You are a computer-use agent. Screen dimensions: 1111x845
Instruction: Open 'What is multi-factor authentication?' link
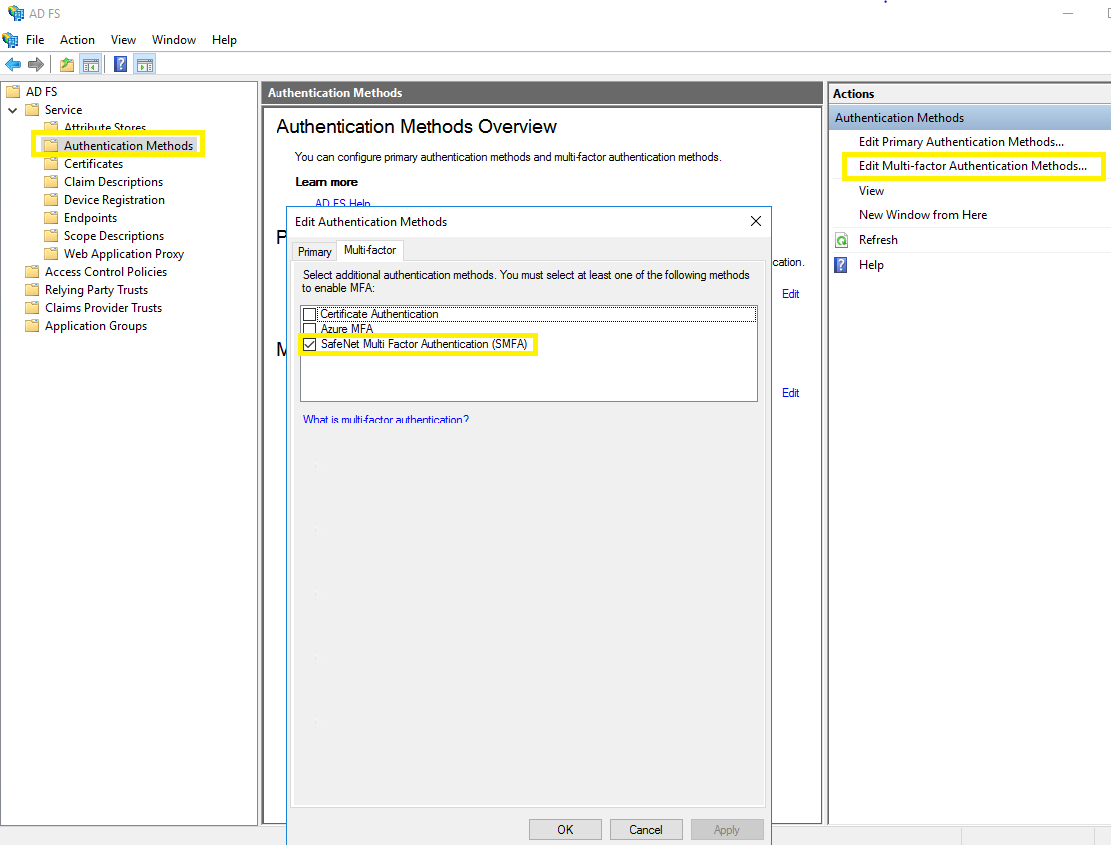pyautogui.click(x=386, y=420)
